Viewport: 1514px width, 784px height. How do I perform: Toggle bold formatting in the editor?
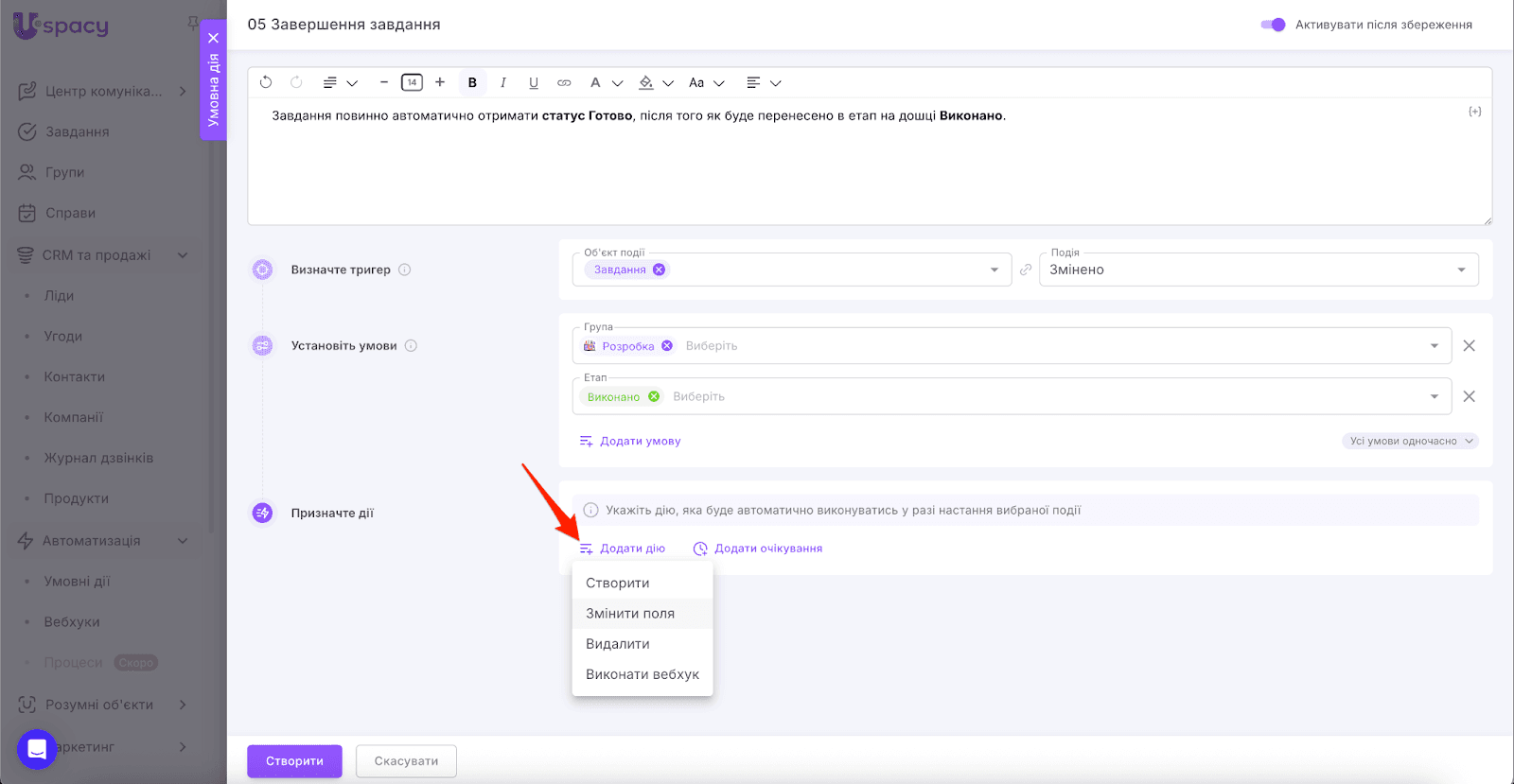(472, 82)
